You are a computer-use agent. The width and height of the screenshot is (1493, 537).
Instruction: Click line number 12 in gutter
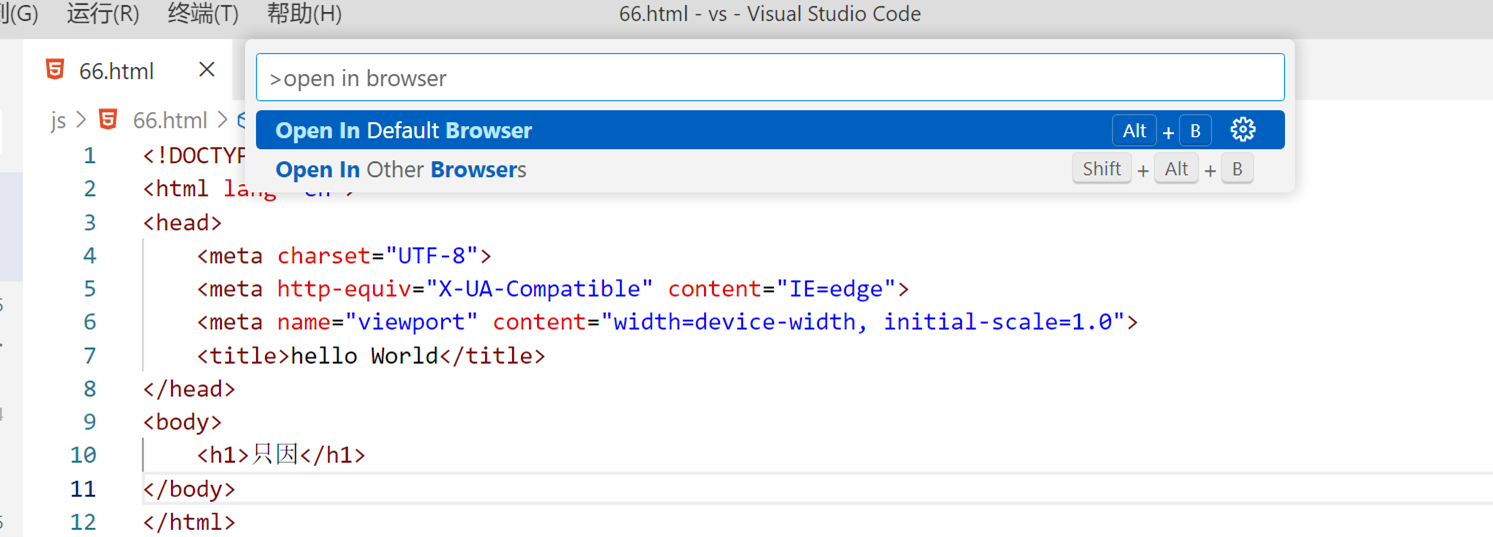click(84, 522)
